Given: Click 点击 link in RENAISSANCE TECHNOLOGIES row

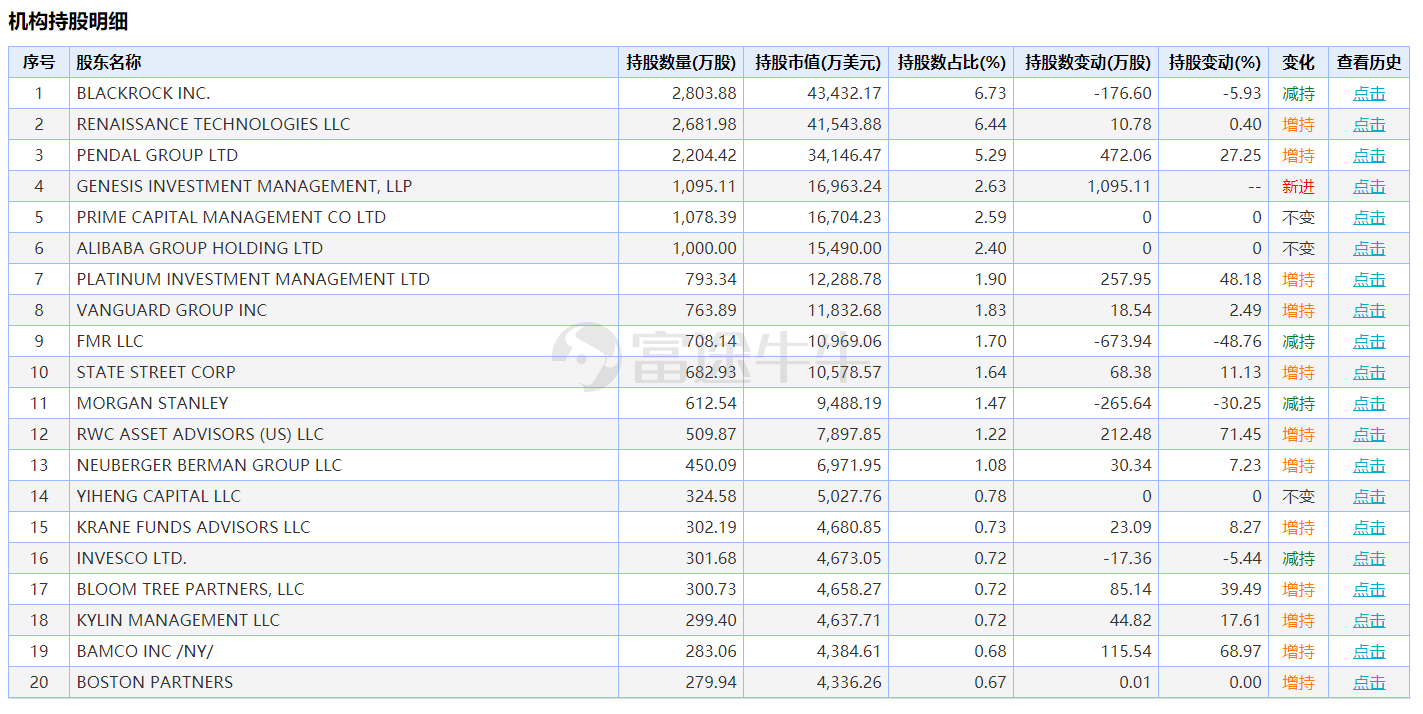Looking at the screenshot, I should (1369, 125).
